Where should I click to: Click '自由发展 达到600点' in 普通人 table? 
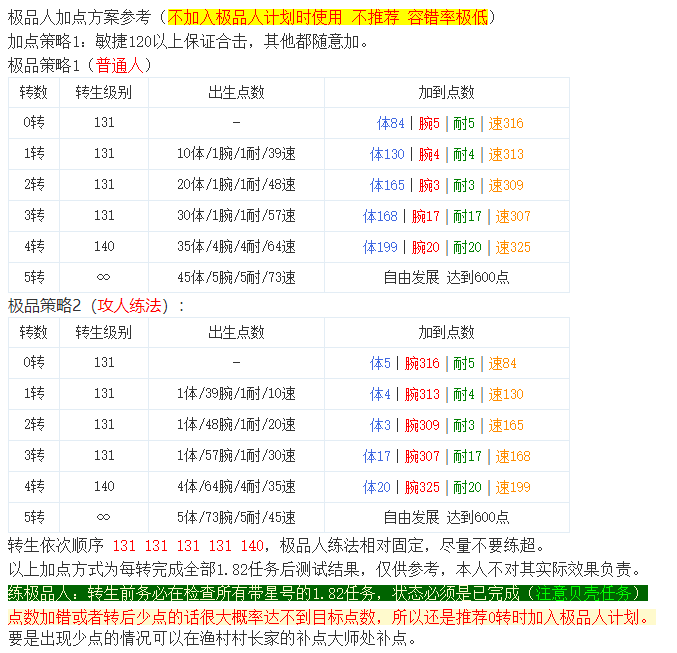446,277
